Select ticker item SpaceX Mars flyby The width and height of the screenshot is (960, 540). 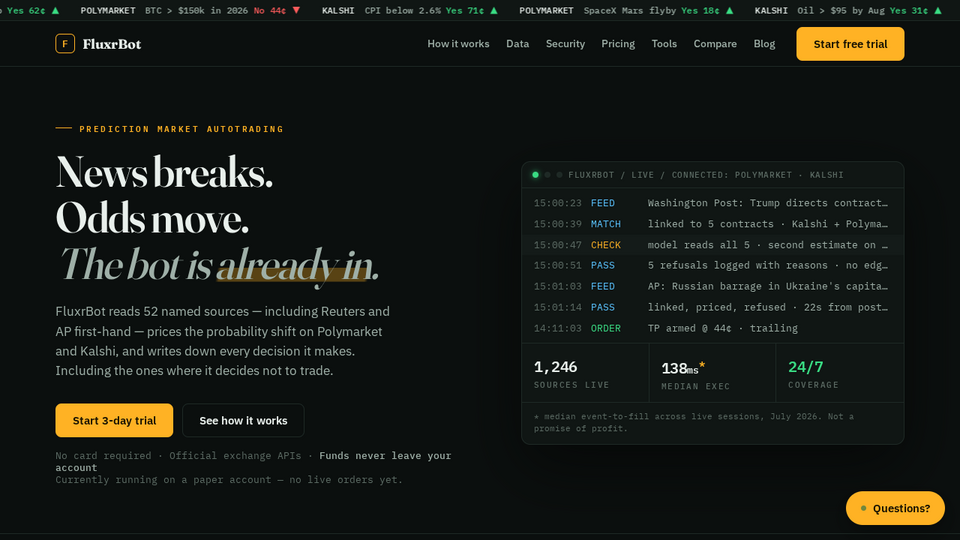(629, 10)
